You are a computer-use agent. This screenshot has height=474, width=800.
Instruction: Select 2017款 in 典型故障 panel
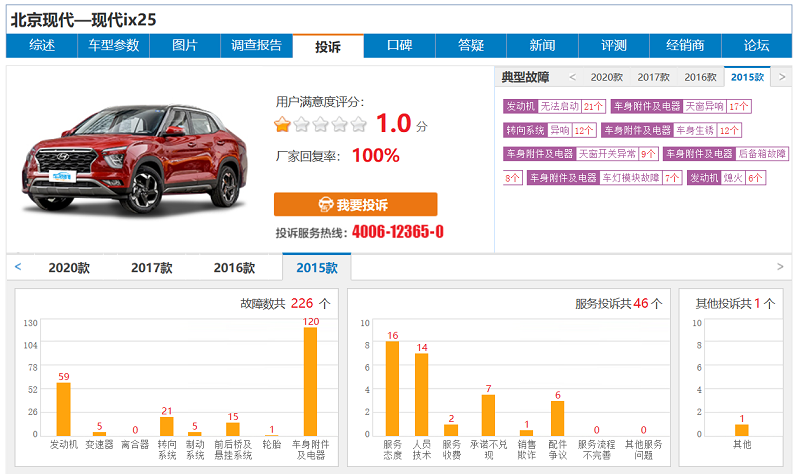pos(654,77)
